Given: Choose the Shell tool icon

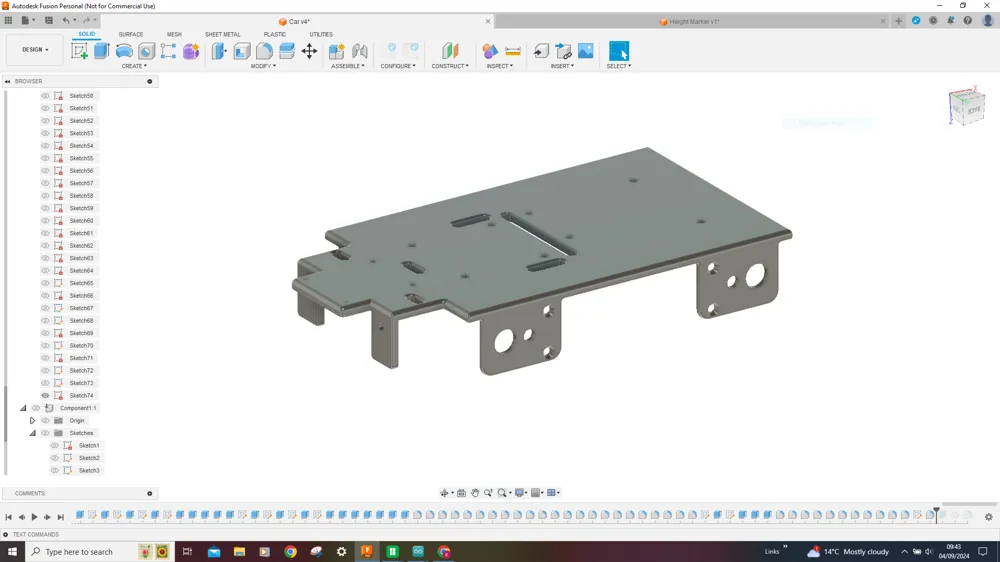Looking at the screenshot, I should pyautogui.click(x=242, y=51).
